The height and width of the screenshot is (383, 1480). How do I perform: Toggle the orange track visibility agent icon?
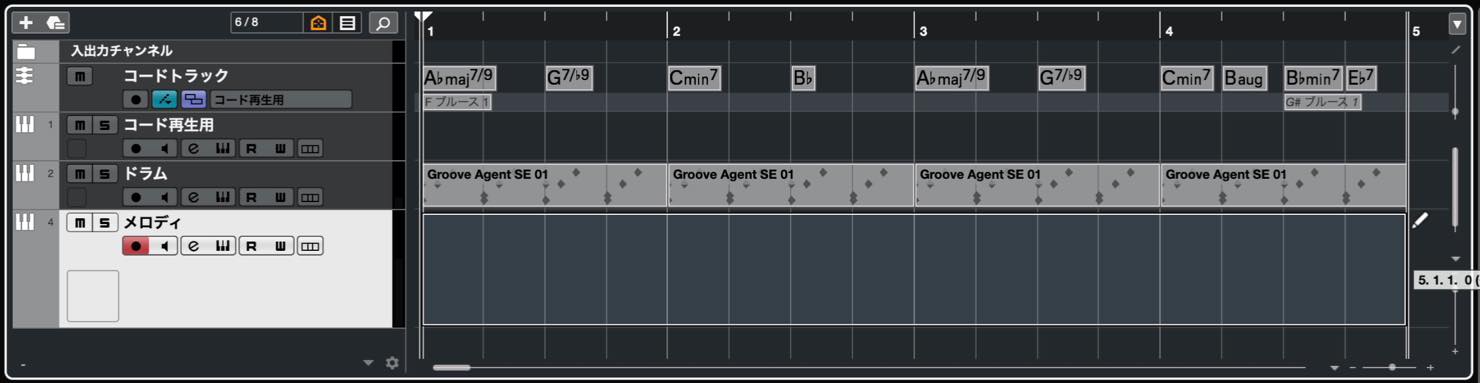pyautogui.click(x=319, y=22)
